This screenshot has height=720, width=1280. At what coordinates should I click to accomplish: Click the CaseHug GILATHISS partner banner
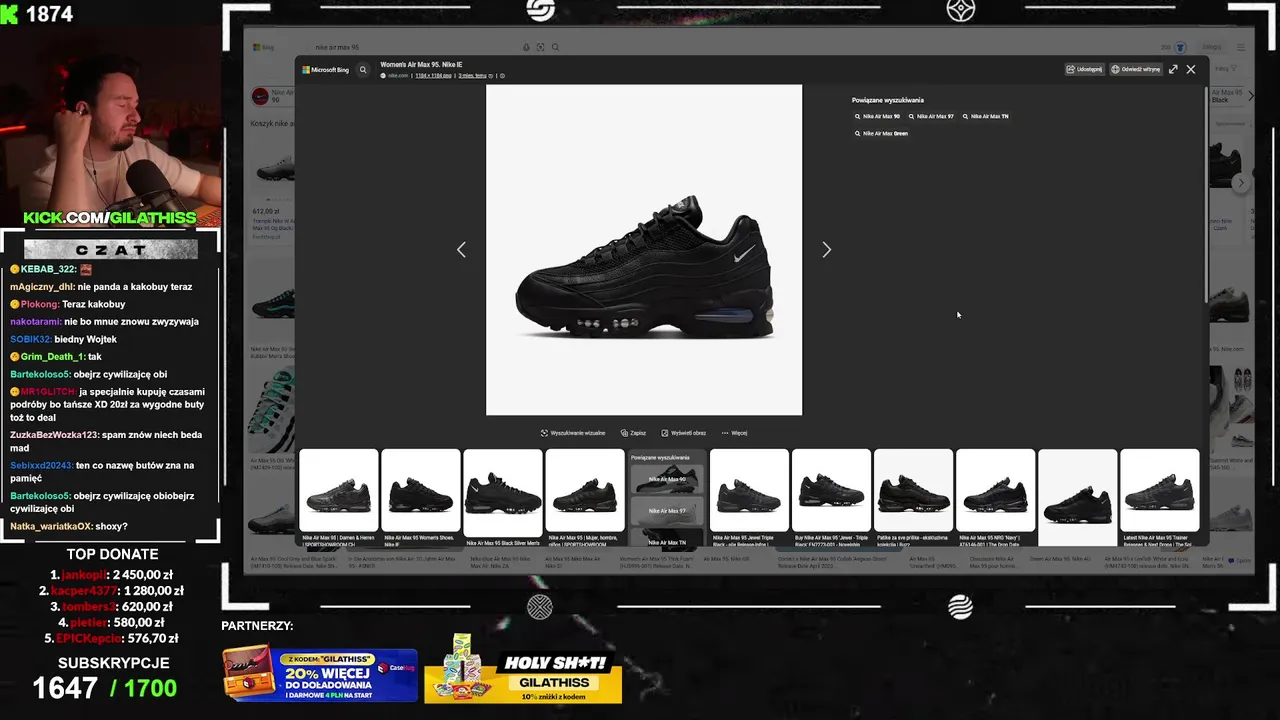click(320, 674)
